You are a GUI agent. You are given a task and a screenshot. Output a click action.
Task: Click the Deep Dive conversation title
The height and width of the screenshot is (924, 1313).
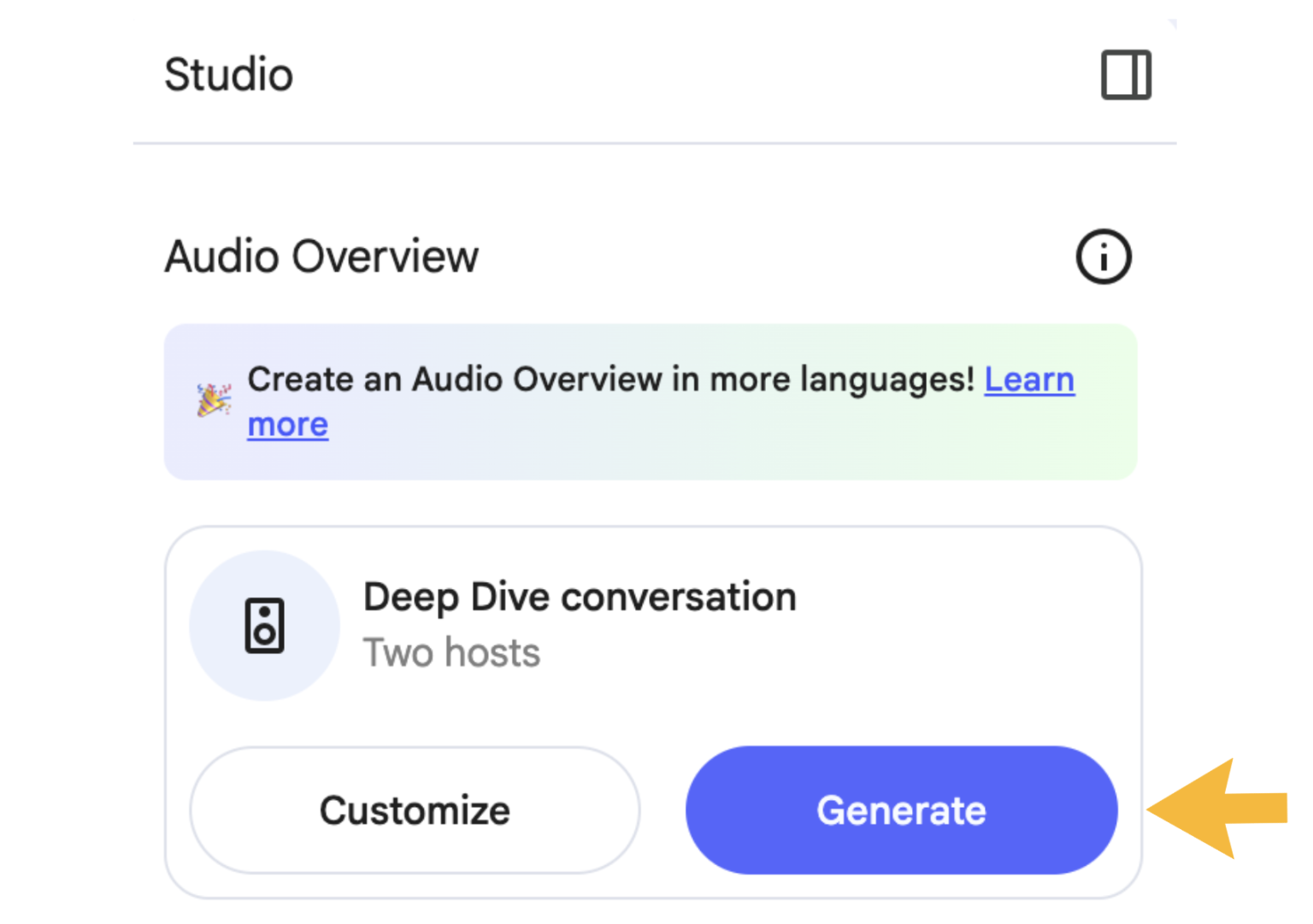tap(580, 597)
